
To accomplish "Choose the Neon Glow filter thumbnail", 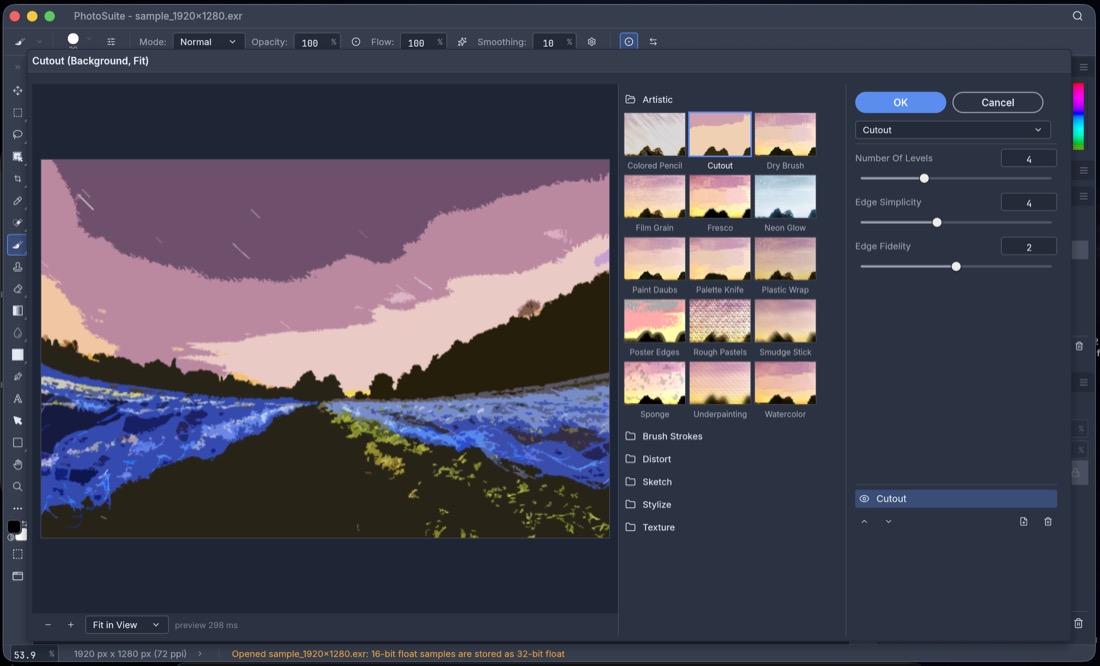I will [x=785, y=197].
